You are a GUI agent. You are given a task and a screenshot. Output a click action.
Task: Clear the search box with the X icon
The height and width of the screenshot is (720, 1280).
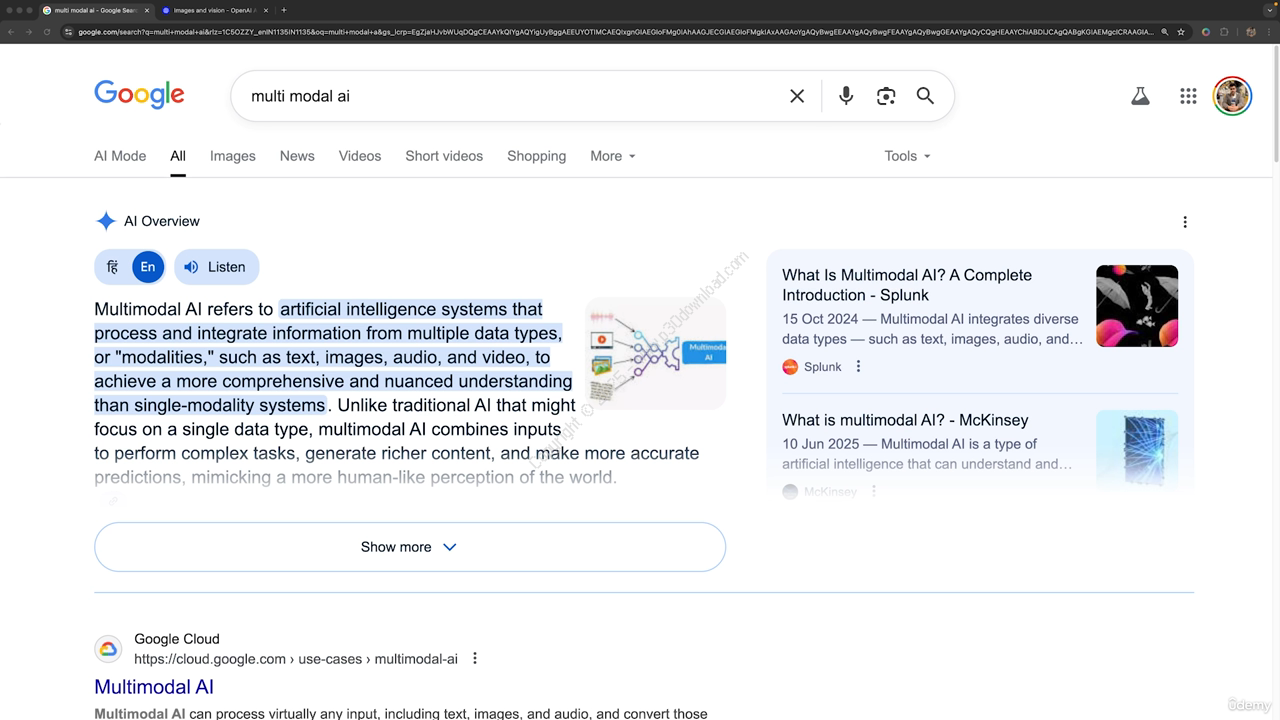coord(797,96)
